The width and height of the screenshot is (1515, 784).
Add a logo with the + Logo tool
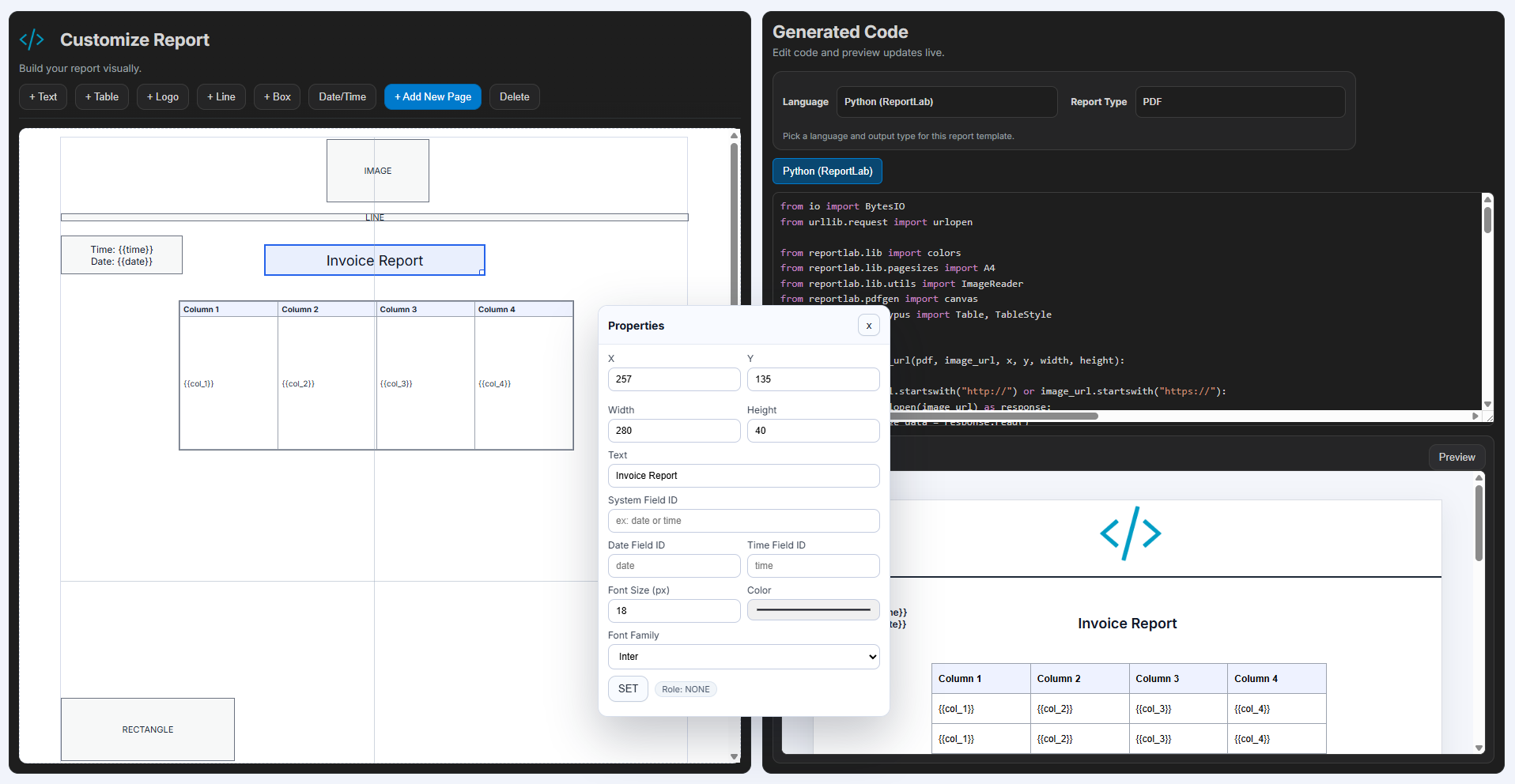[x=162, y=96]
